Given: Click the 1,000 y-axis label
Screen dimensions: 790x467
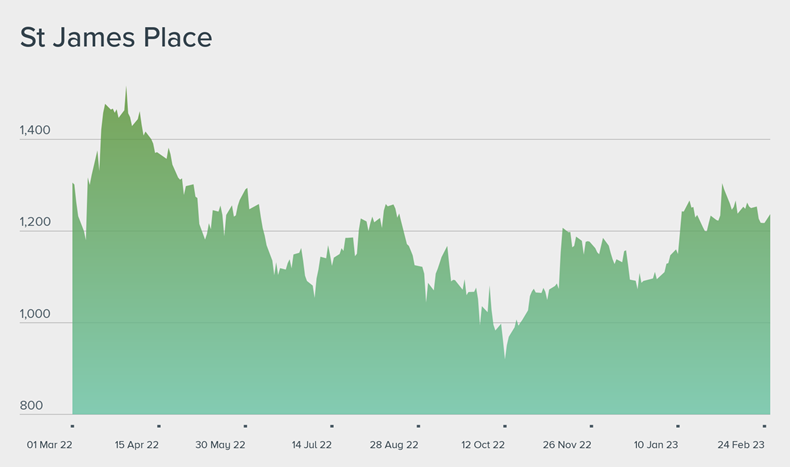Looking at the screenshot, I should click(x=35, y=314).
